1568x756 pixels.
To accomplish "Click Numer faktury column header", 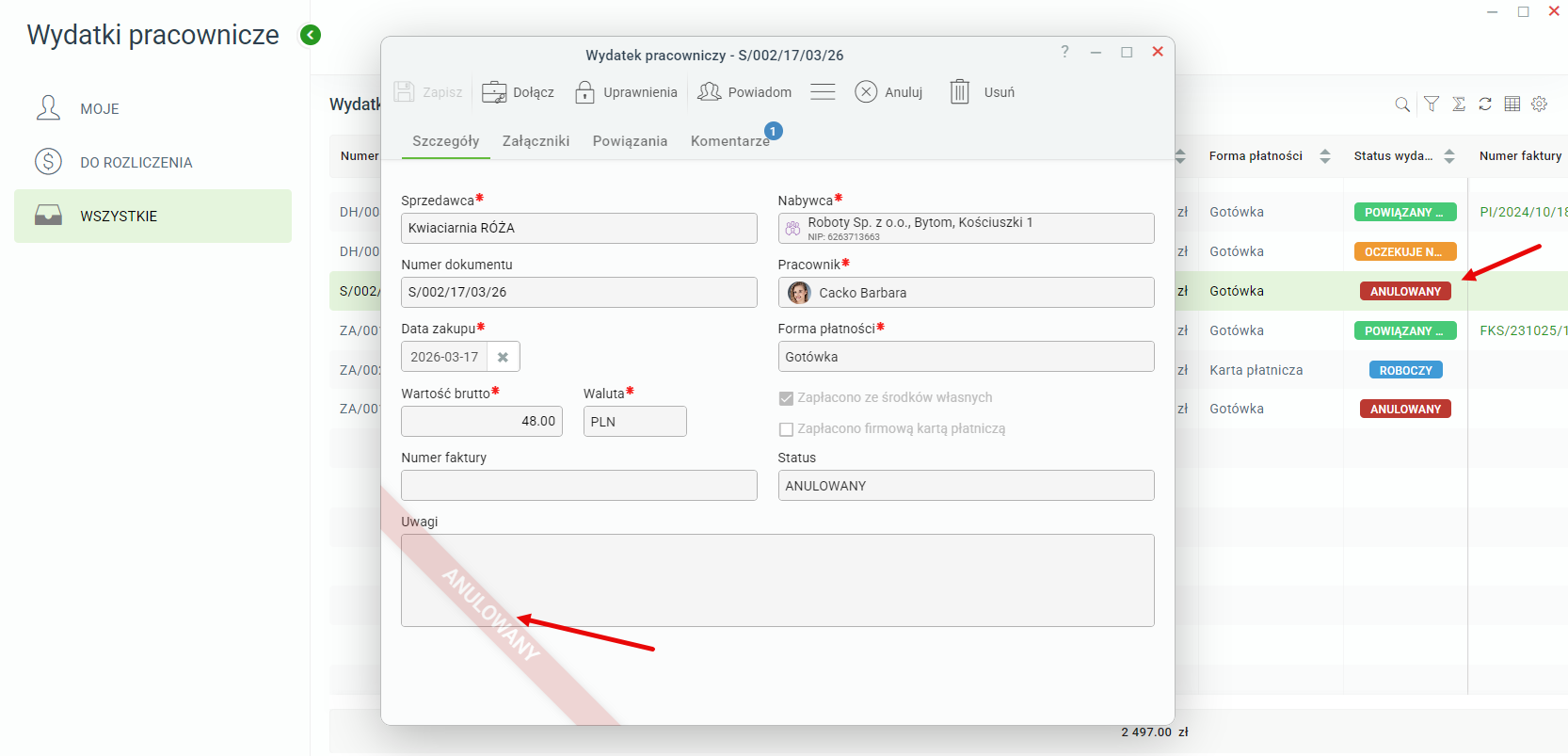I will point(1520,156).
